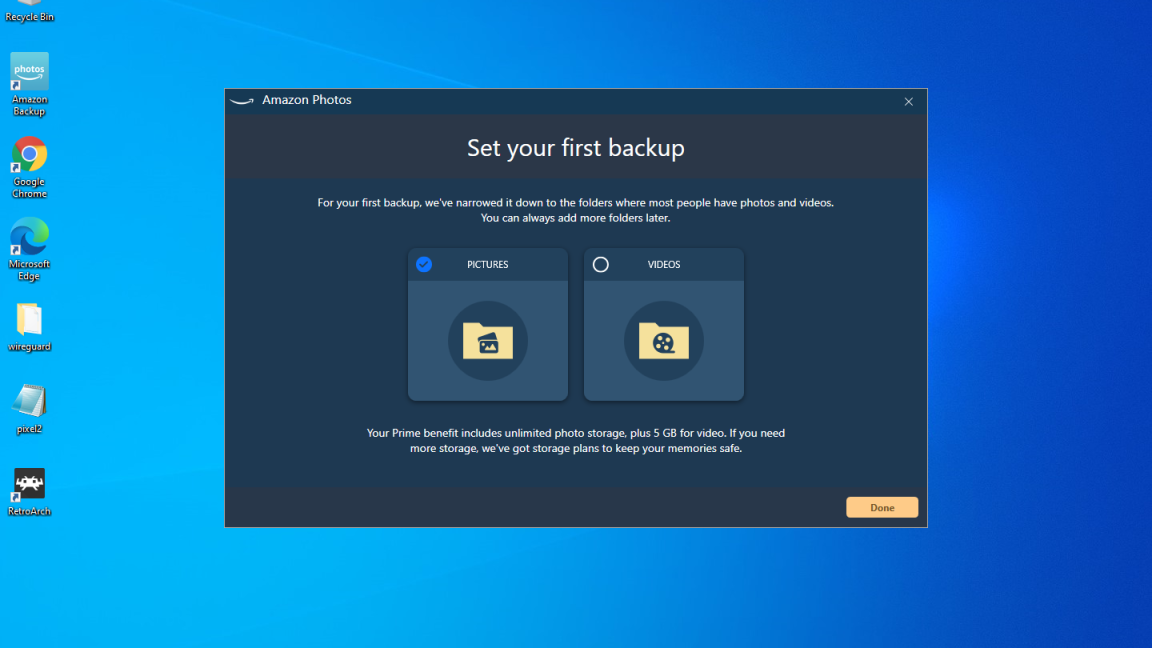
Task: Click the Pictures folder icon with image
Action: (x=488, y=341)
